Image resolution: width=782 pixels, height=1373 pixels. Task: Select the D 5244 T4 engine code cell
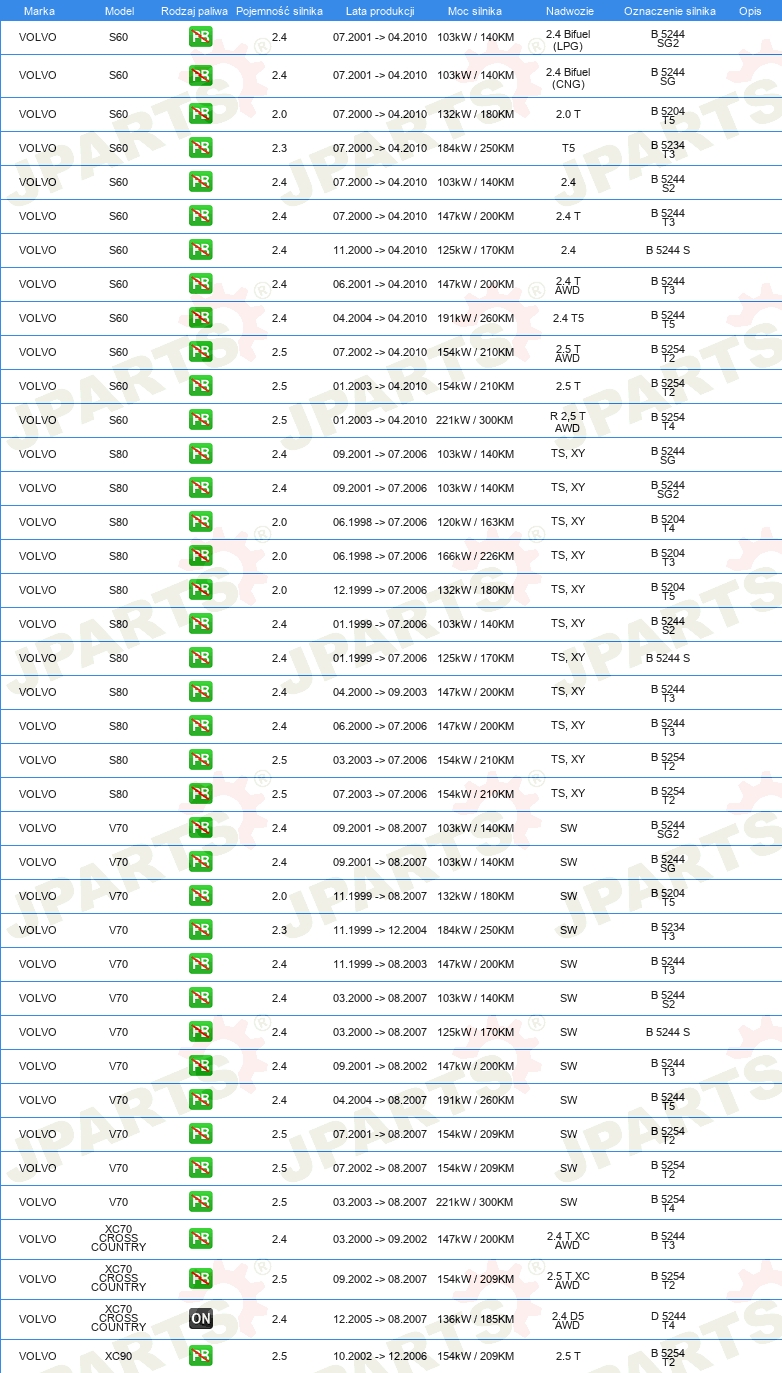668,1321
